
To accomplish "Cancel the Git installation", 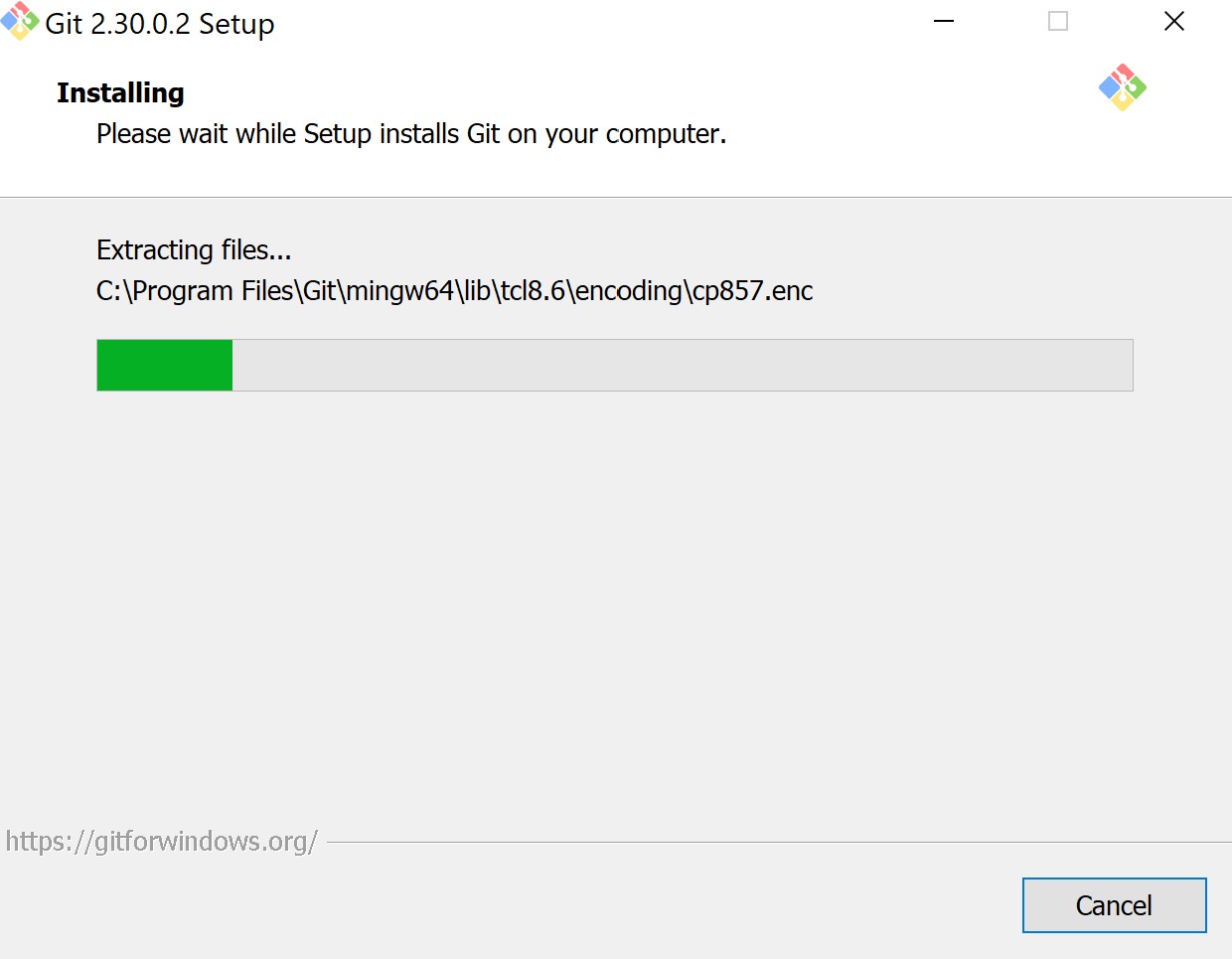I will (1114, 905).
